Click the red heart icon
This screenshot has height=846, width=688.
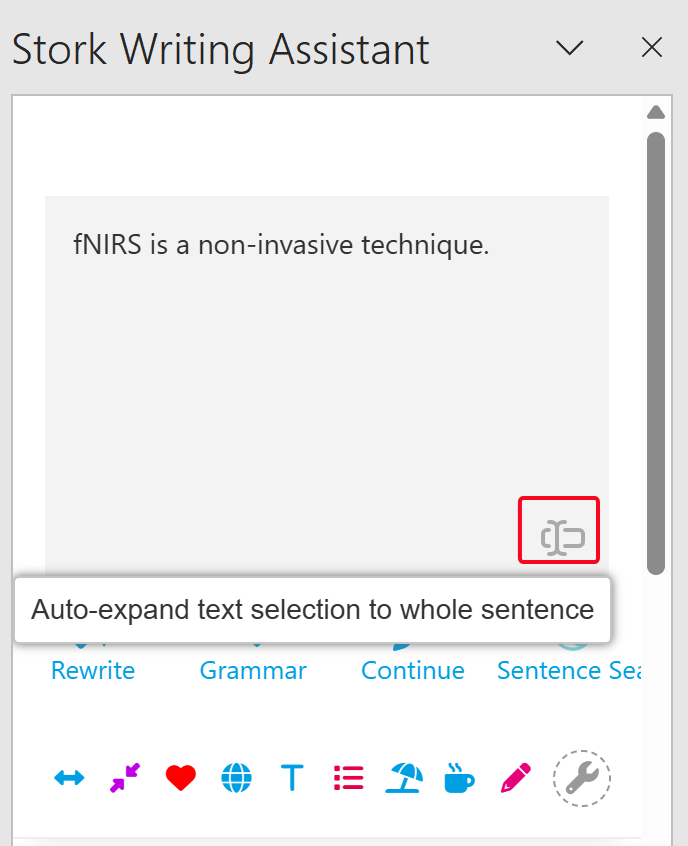click(x=180, y=778)
